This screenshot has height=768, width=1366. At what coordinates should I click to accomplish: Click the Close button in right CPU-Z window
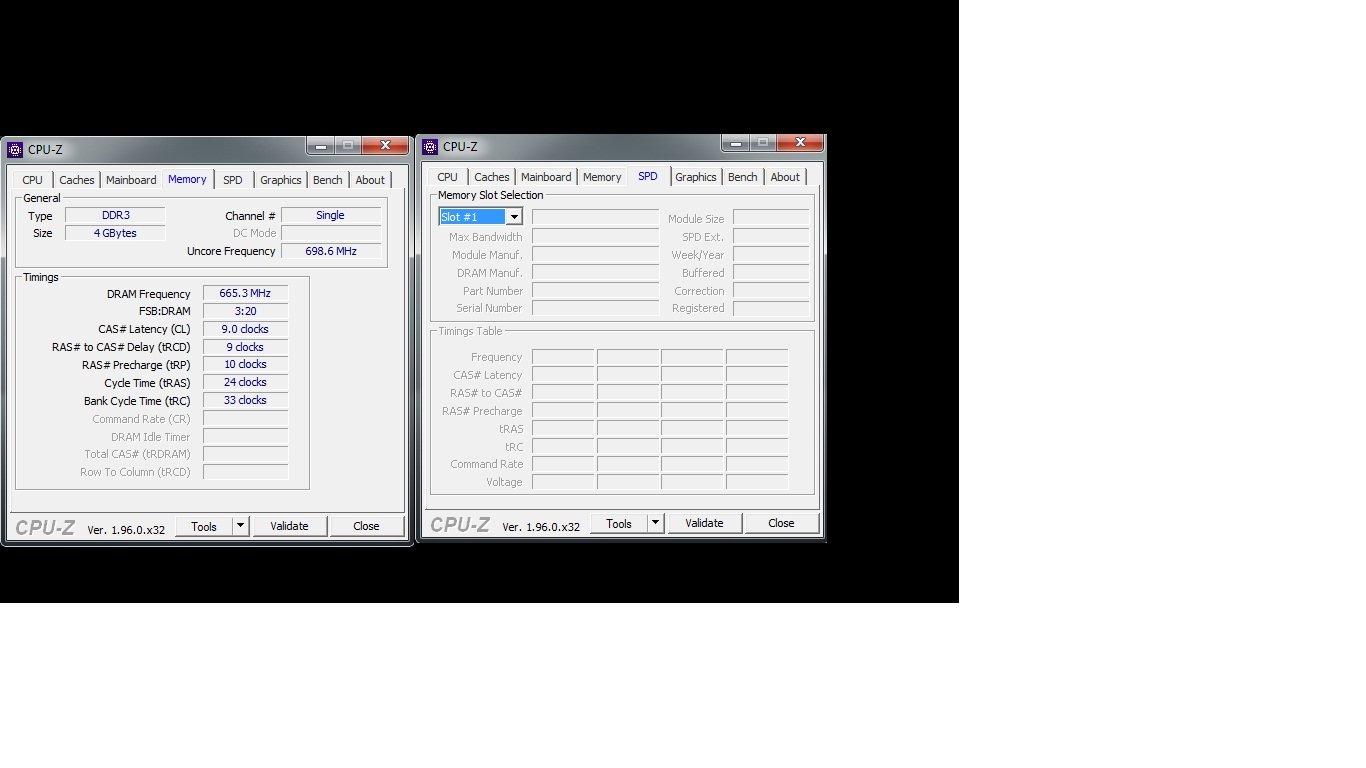tap(782, 523)
